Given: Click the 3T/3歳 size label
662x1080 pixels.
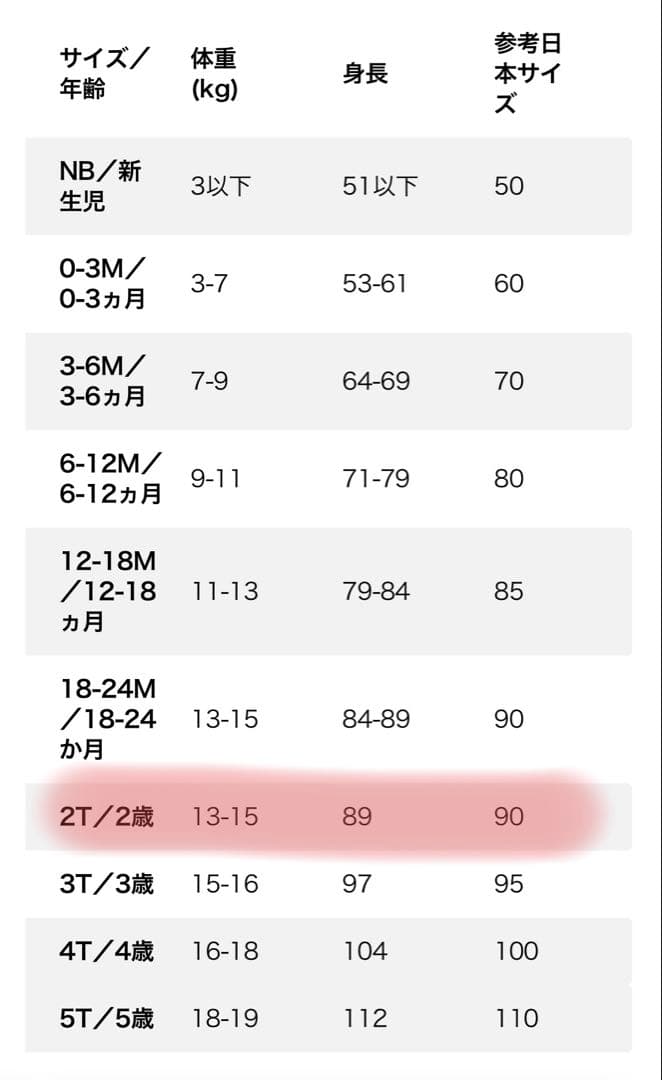Looking at the screenshot, I should (106, 884).
